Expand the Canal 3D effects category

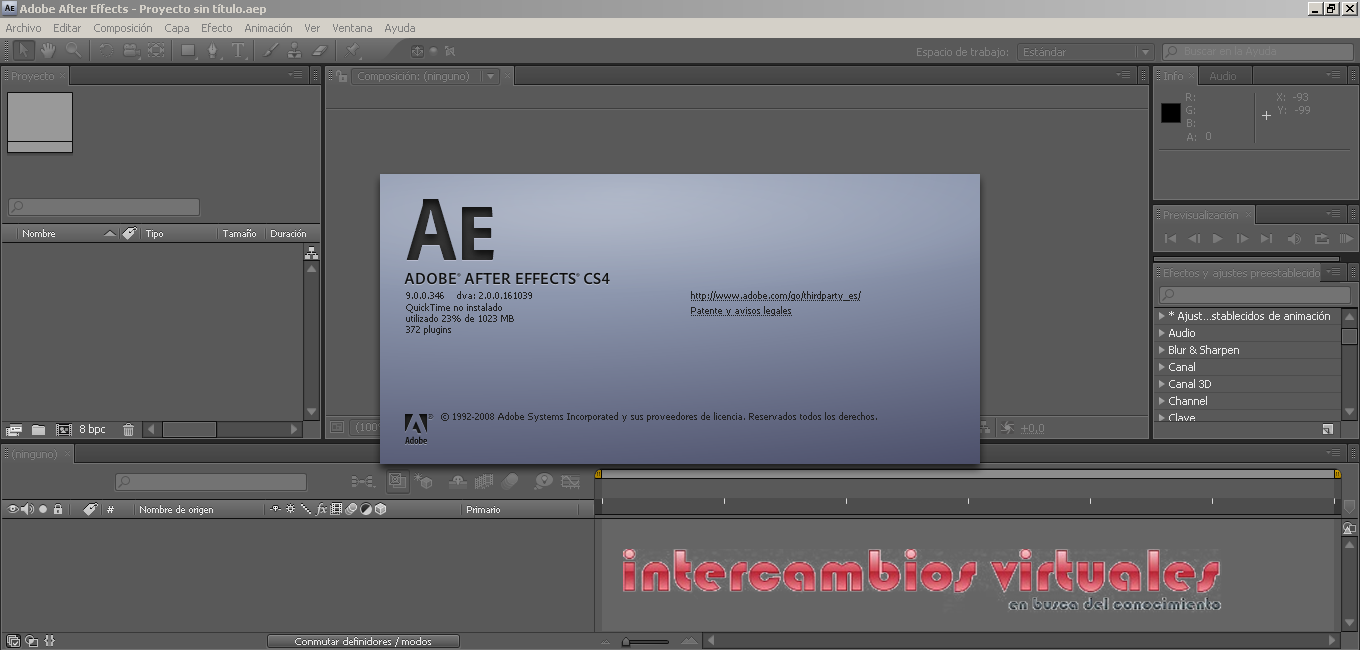[1162, 384]
